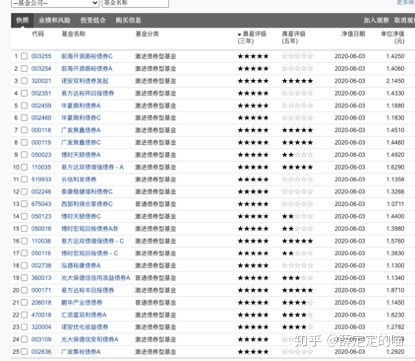This screenshot has width=415, height=361.
Task: Click the sort arrow beside 晨星评级(三年)
Action: (x=239, y=34)
